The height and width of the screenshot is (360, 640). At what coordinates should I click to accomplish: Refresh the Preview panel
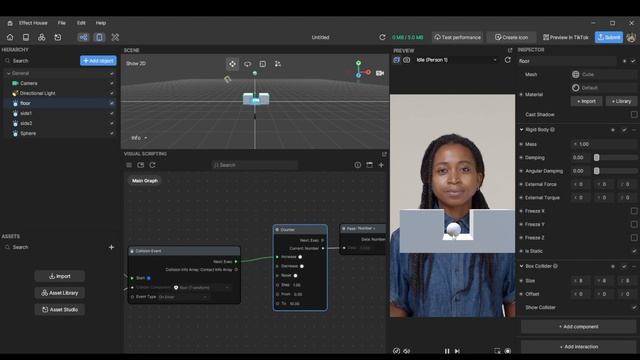[507, 60]
